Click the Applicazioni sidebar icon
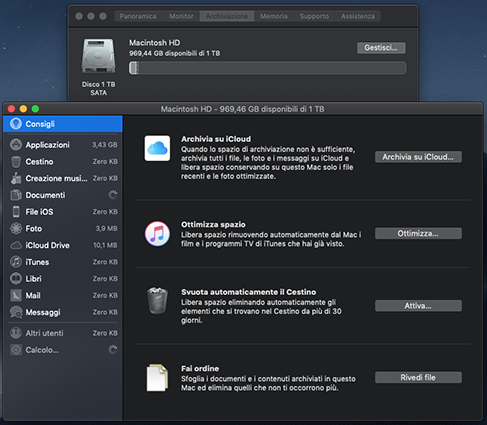Image resolution: width=487 pixels, height=425 pixels. pos(16,145)
